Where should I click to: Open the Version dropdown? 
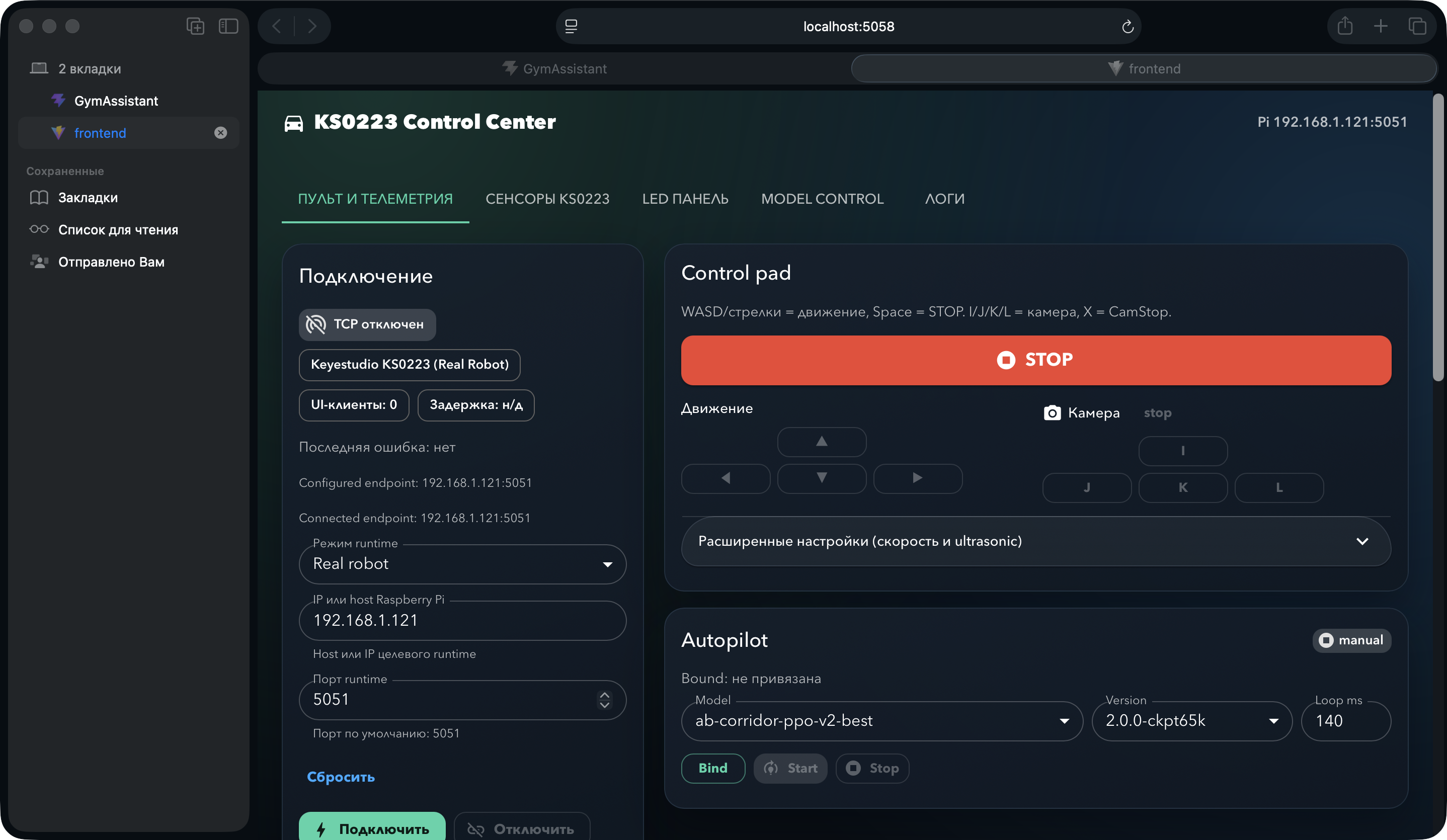tap(1191, 721)
